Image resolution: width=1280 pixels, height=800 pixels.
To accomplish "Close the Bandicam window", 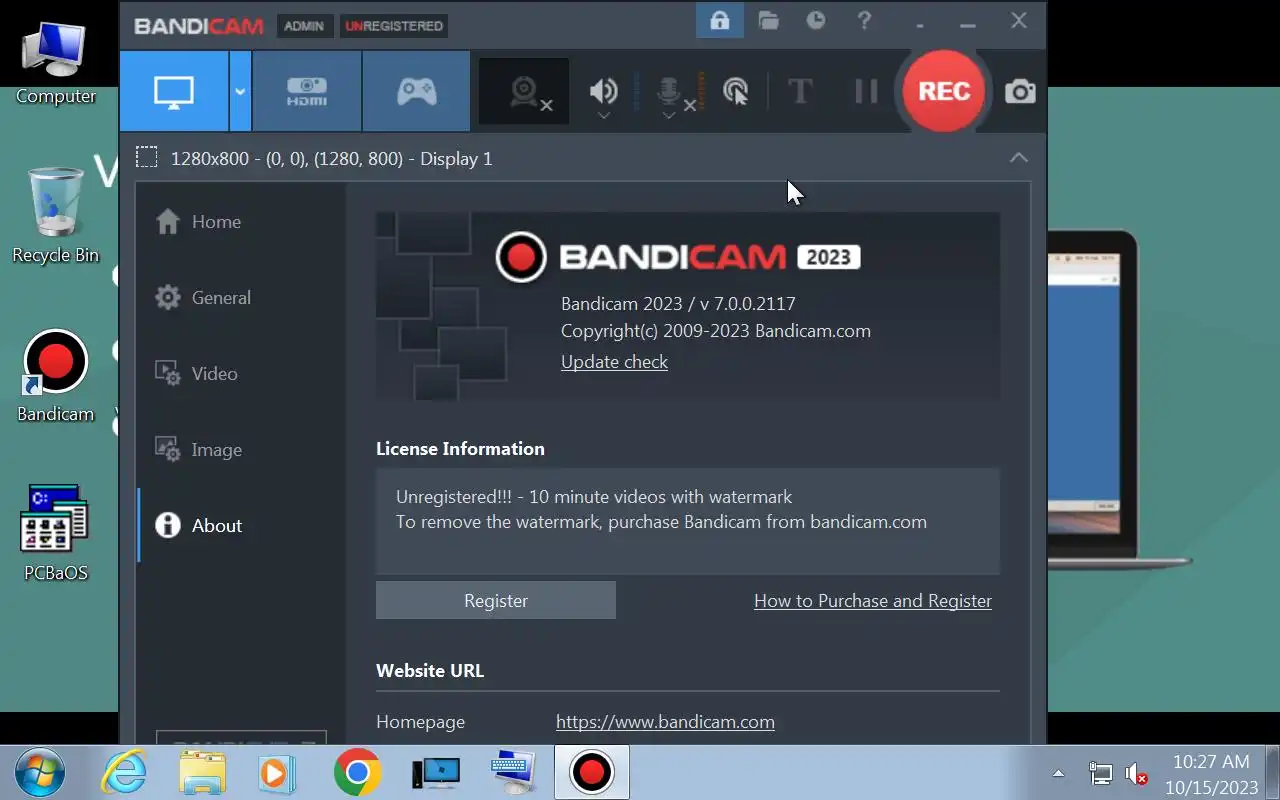I will [x=1018, y=20].
